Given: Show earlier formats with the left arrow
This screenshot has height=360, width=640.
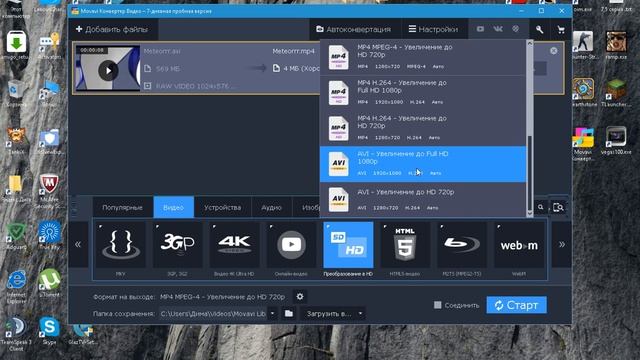Looking at the screenshot, I should pyautogui.click(x=78, y=244).
